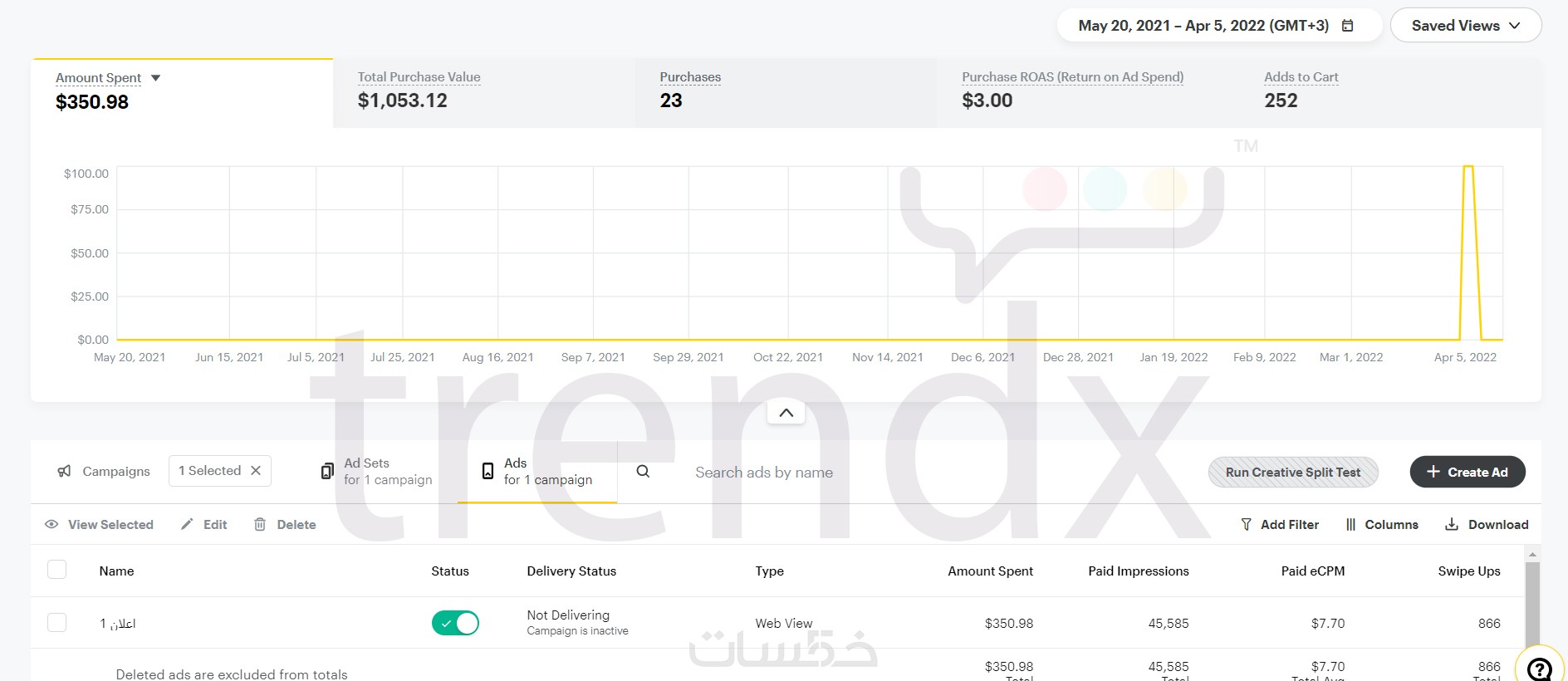Open the help question mark bubble

pos(1540,669)
